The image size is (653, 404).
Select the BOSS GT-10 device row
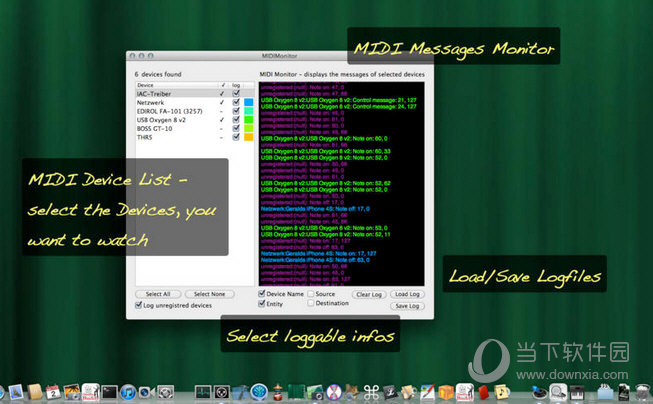click(194, 128)
